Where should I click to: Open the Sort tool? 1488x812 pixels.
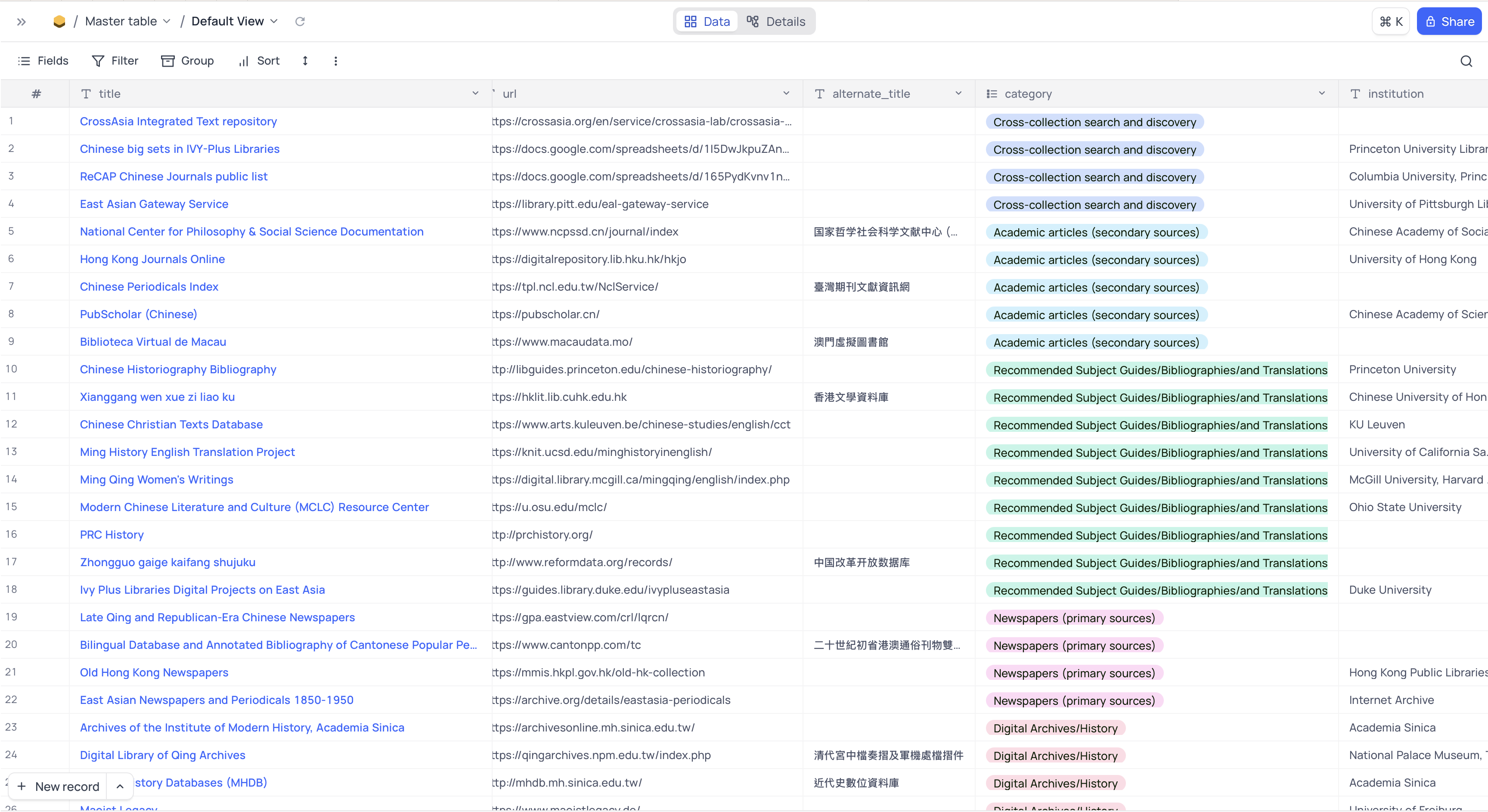pos(259,61)
